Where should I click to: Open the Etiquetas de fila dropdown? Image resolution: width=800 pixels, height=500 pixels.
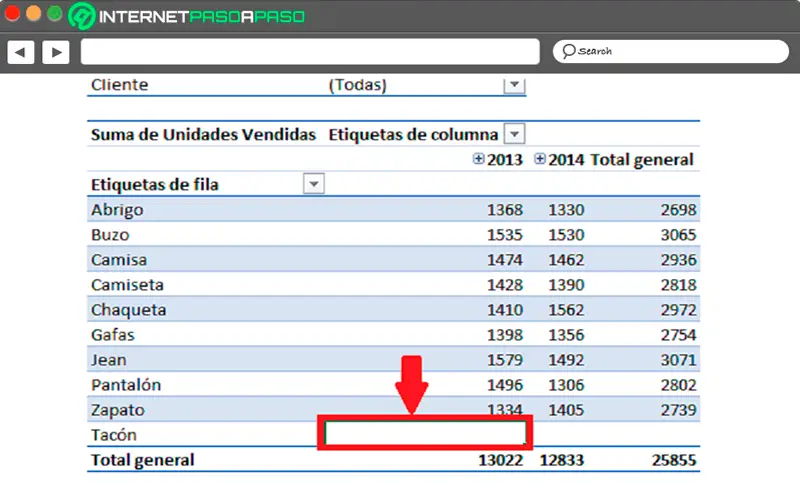click(314, 184)
